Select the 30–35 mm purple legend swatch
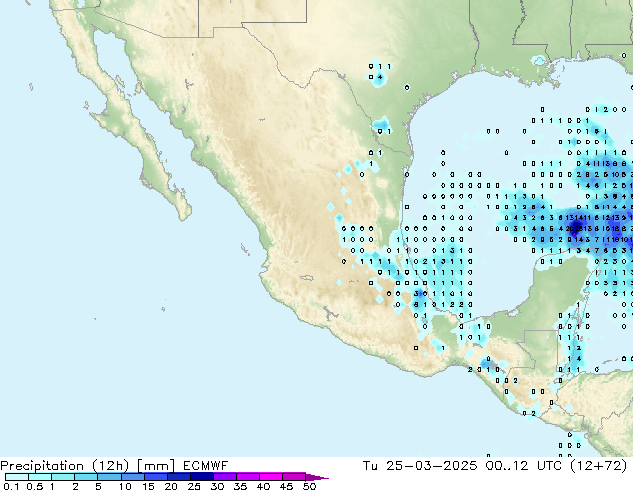Image resolution: width=634 pixels, height=490 pixels. [x=224, y=477]
